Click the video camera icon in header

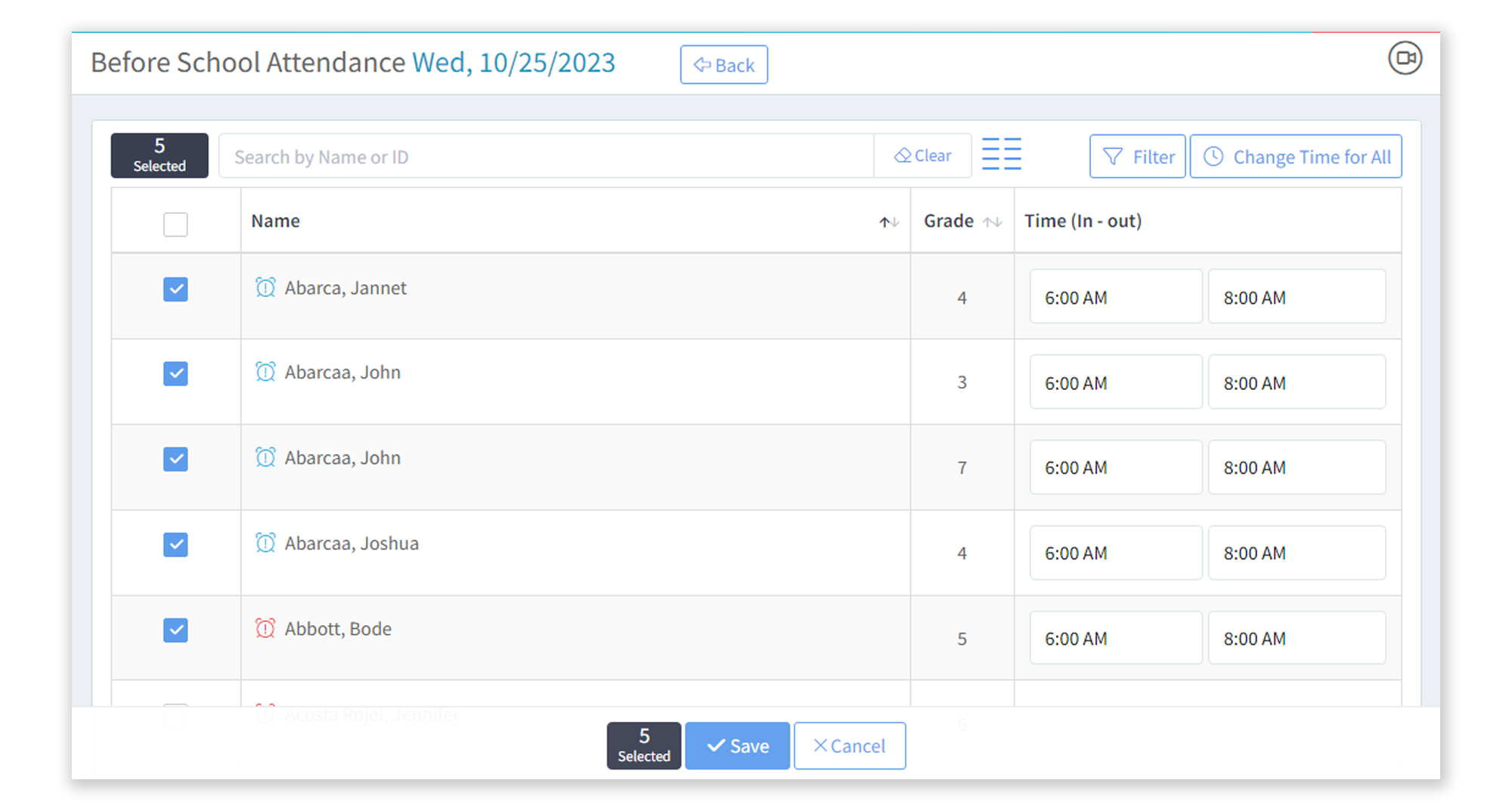(x=1405, y=58)
